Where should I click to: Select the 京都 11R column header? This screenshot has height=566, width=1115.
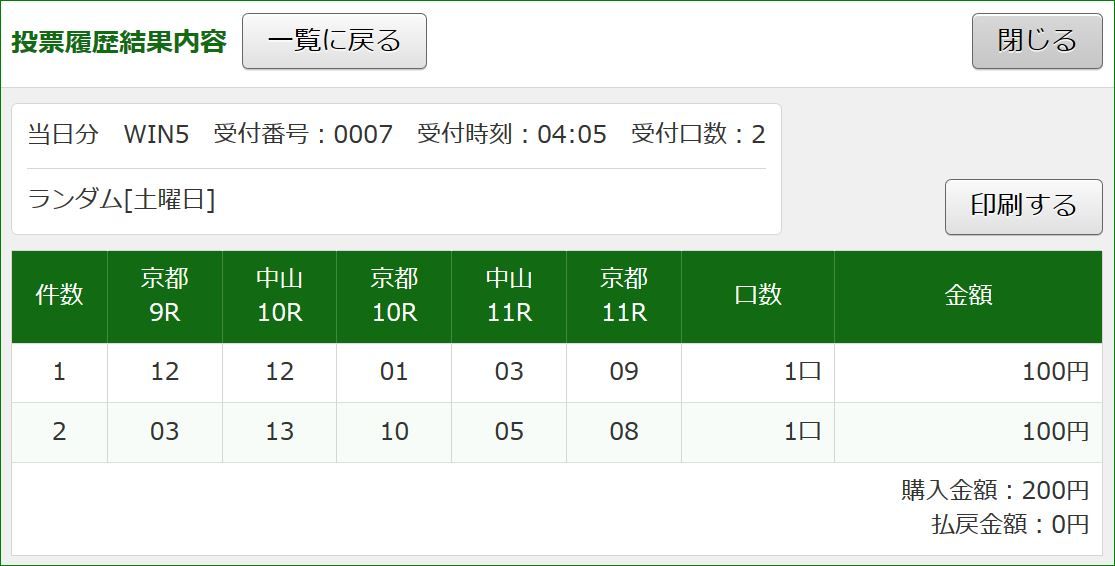pyautogui.click(x=624, y=296)
